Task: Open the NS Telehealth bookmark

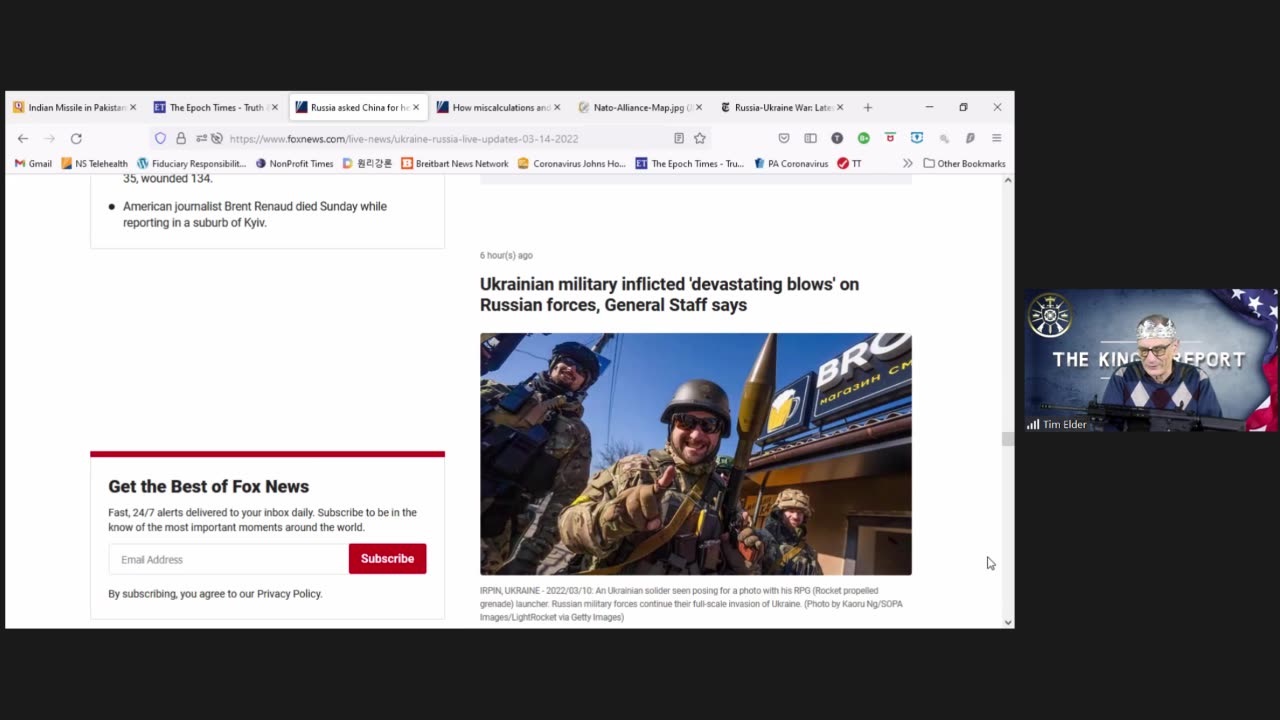Action: tap(94, 164)
